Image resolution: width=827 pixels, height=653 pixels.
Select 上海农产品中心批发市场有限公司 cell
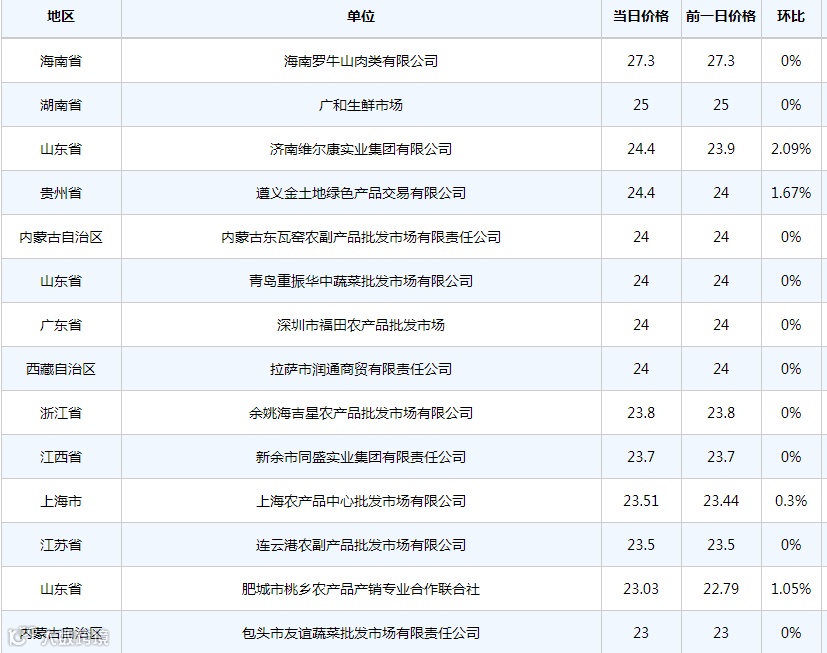tap(361, 501)
